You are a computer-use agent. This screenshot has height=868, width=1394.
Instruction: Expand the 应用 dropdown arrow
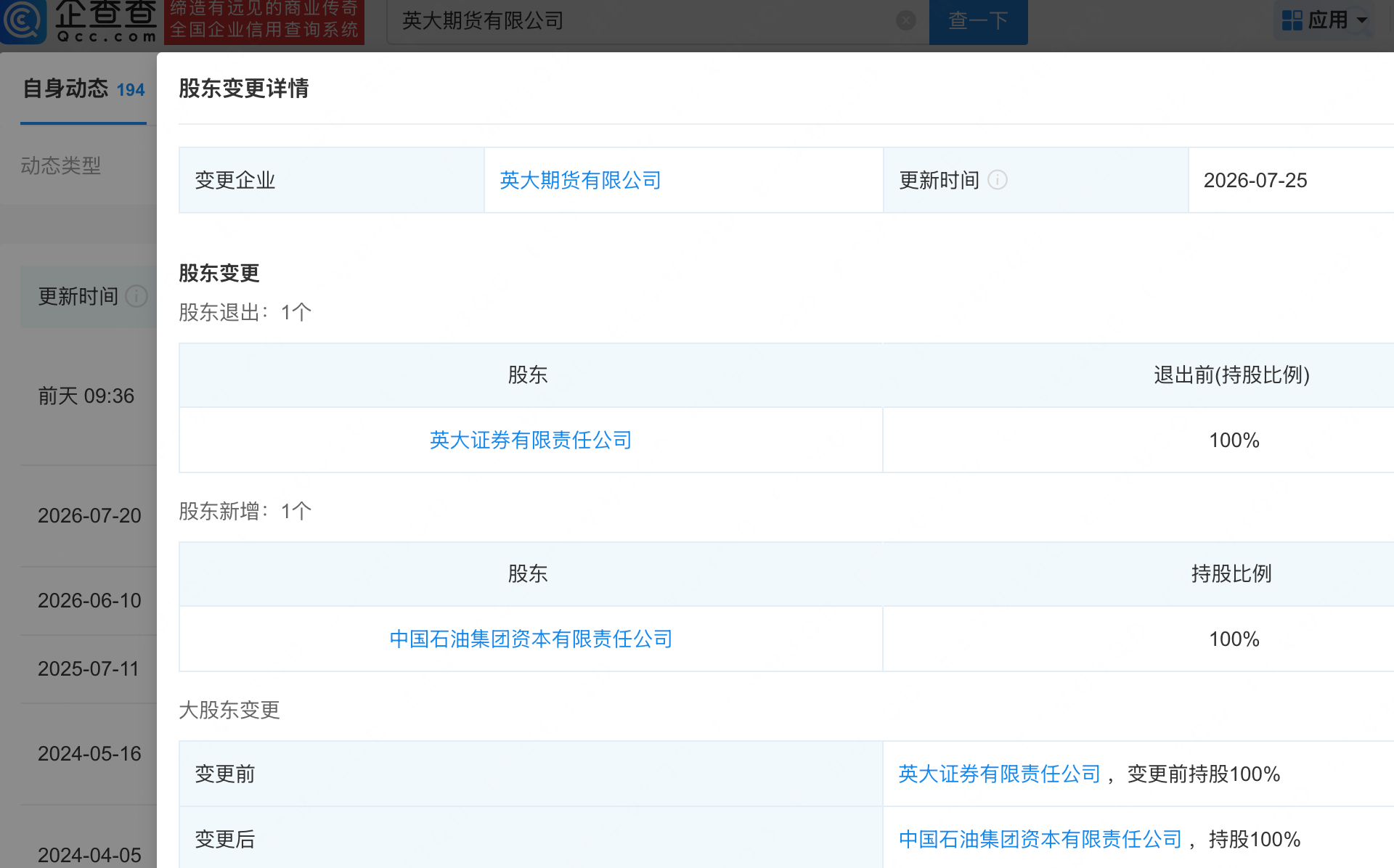pos(1362,20)
